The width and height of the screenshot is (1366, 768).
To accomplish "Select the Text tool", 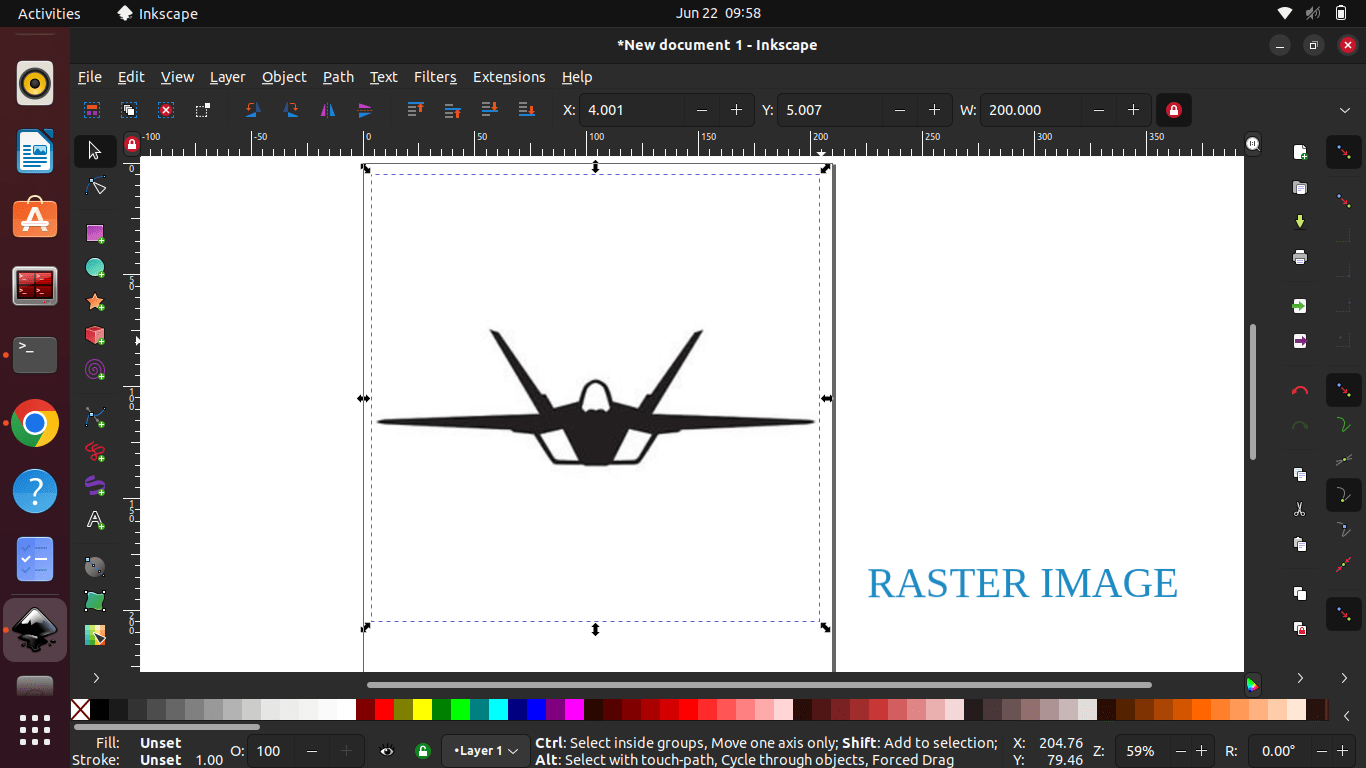I will pyautogui.click(x=95, y=520).
